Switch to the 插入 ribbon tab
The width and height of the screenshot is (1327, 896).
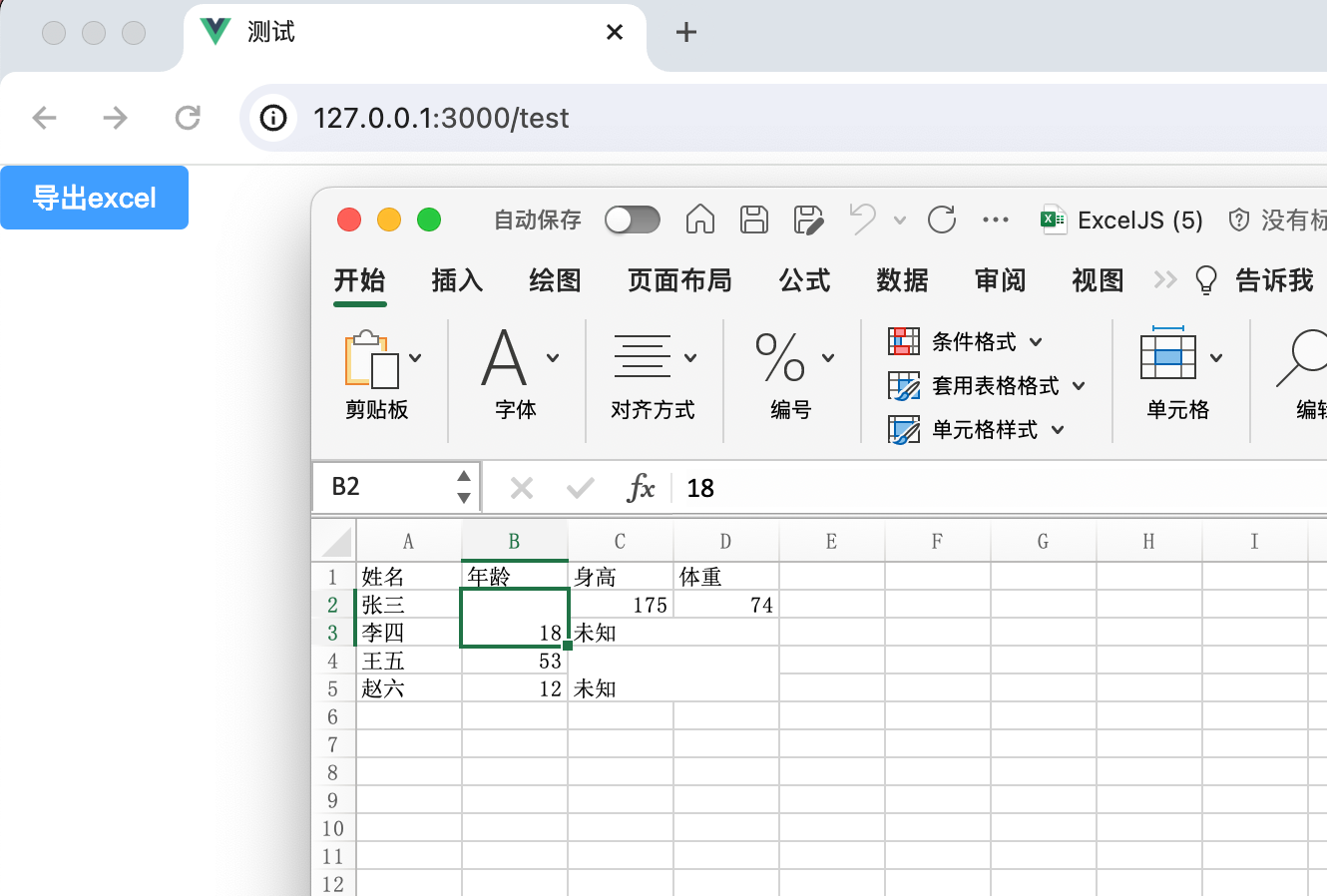[457, 280]
